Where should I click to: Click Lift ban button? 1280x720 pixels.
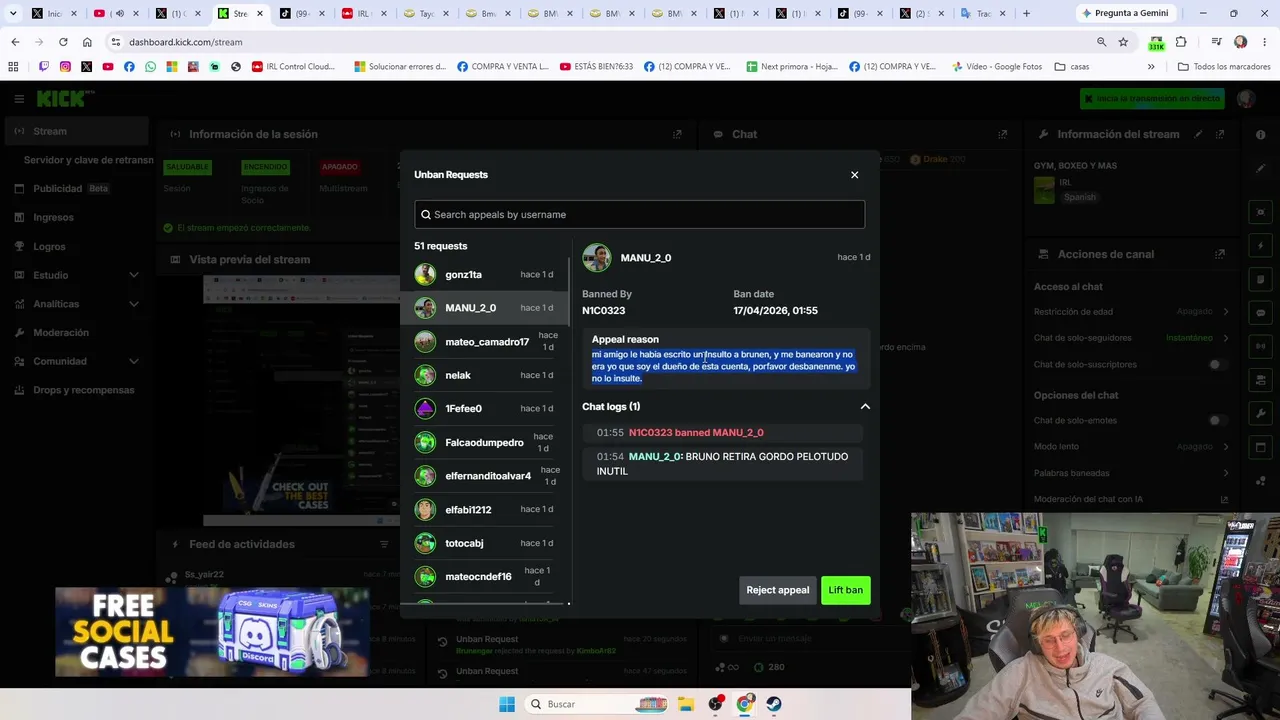(845, 590)
